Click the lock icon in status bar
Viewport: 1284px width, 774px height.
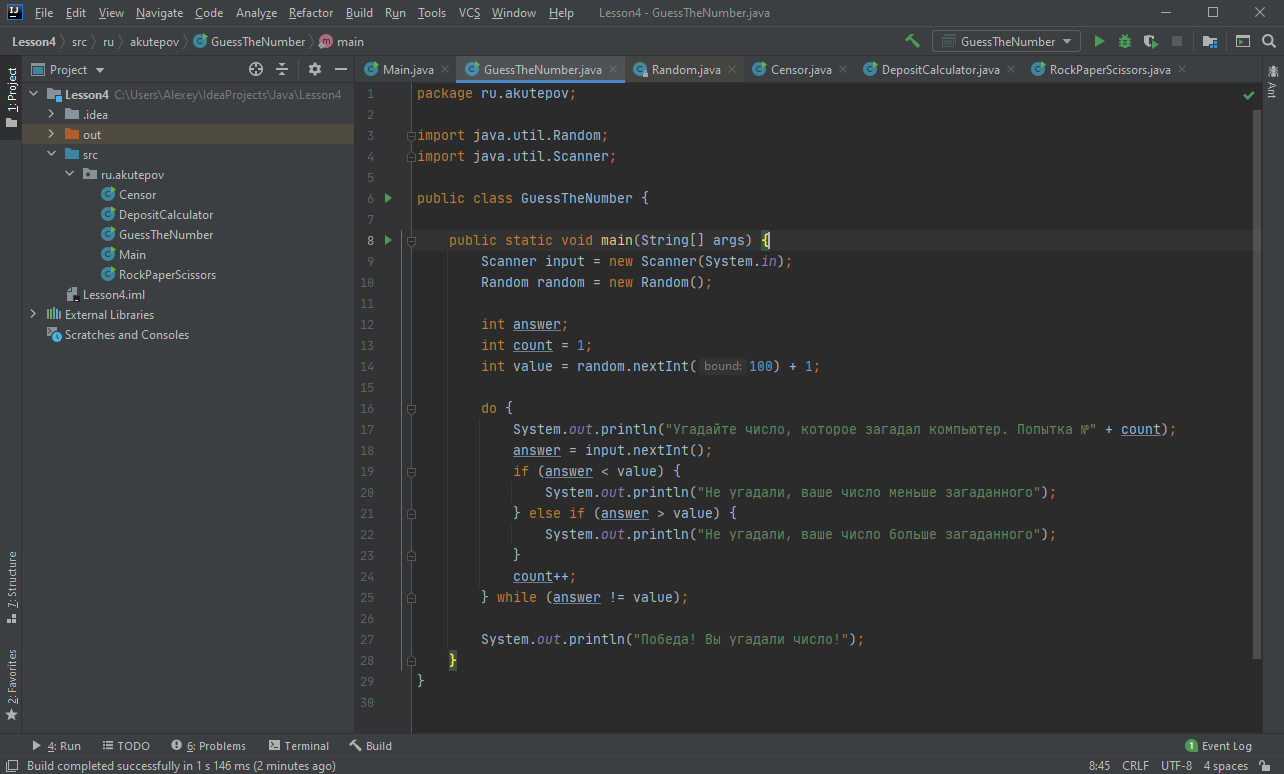(x=1267, y=766)
